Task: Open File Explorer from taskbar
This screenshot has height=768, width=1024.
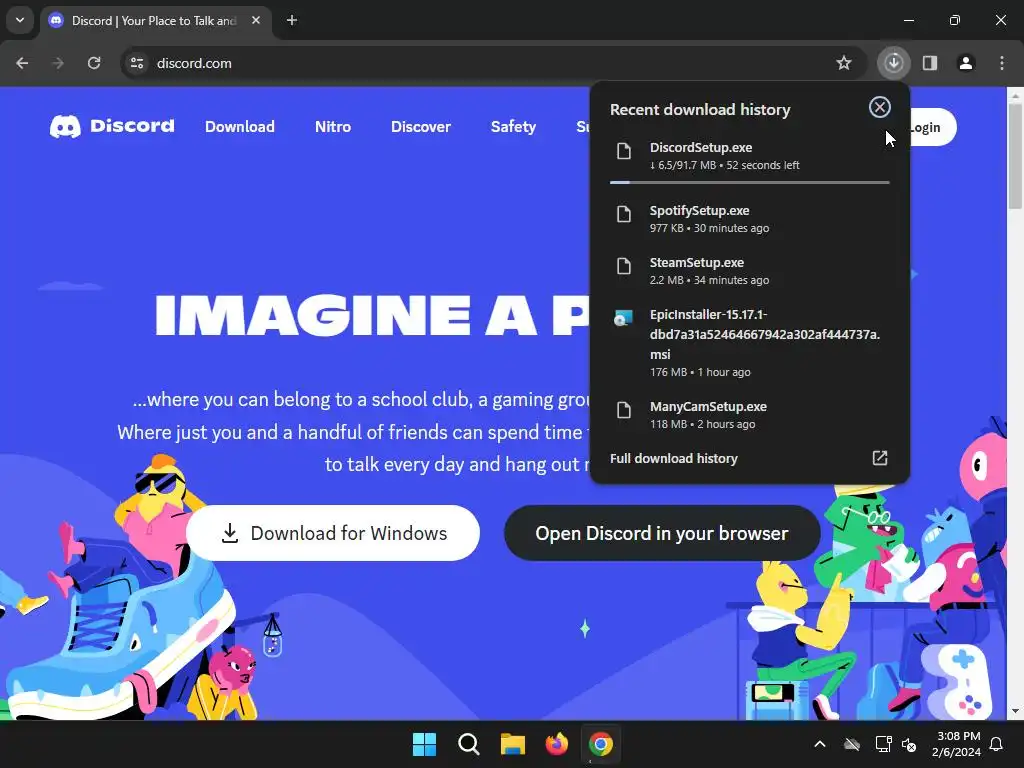Action: click(x=513, y=744)
